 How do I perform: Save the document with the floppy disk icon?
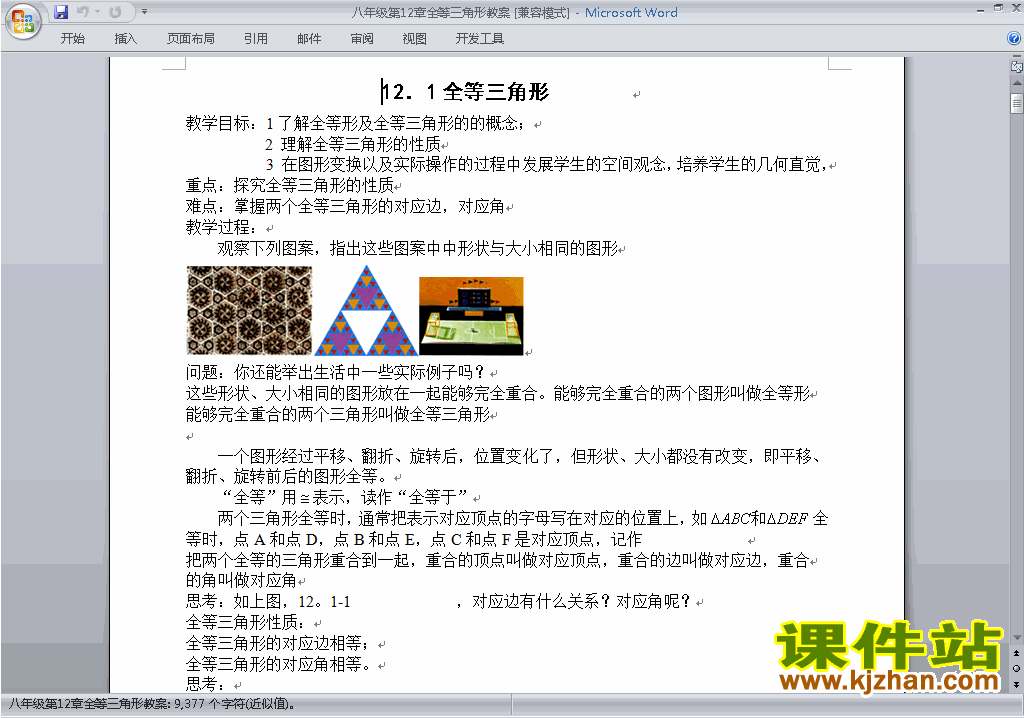(x=61, y=12)
